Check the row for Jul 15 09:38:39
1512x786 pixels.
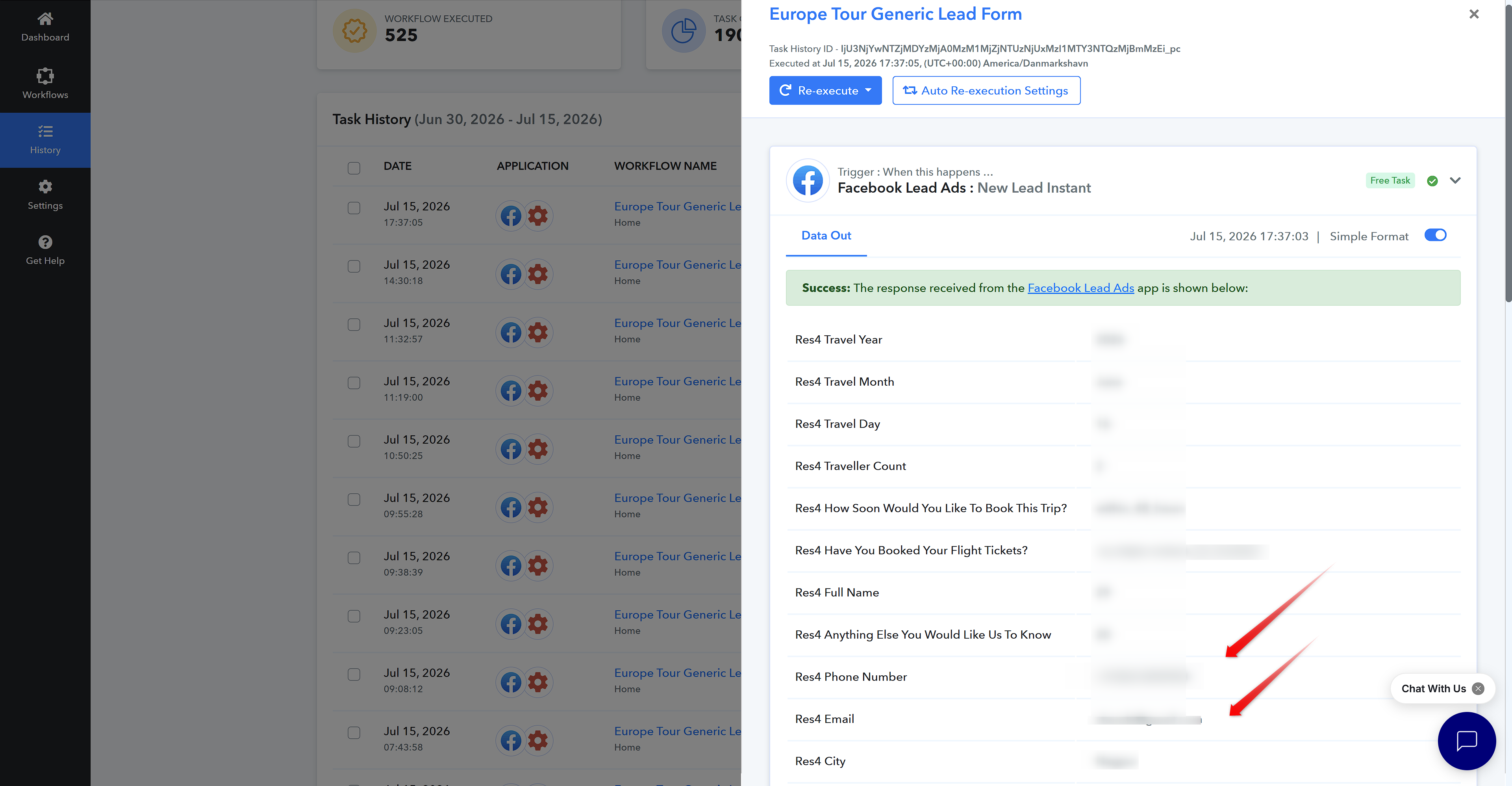[x=354, y=557]
